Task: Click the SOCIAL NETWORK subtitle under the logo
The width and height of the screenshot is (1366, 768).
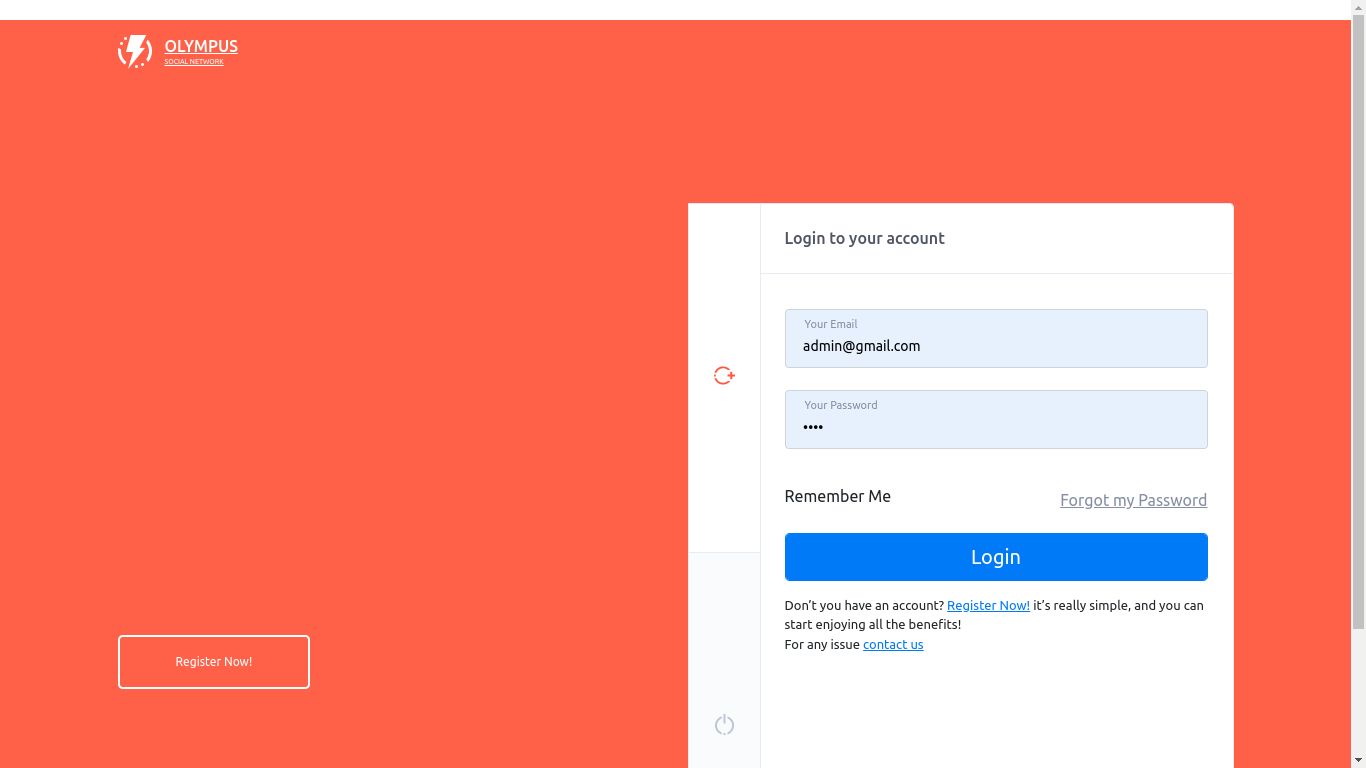Action: click(194, 62)
